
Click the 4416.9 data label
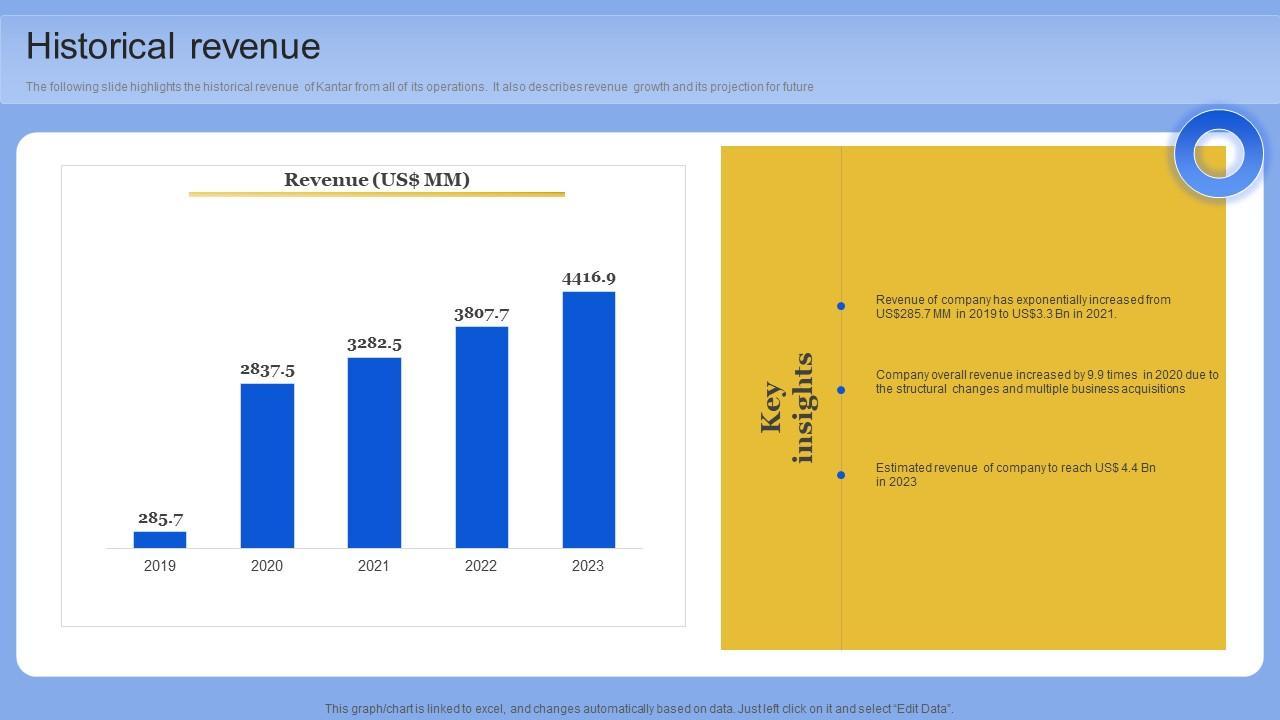coord(588,277)
